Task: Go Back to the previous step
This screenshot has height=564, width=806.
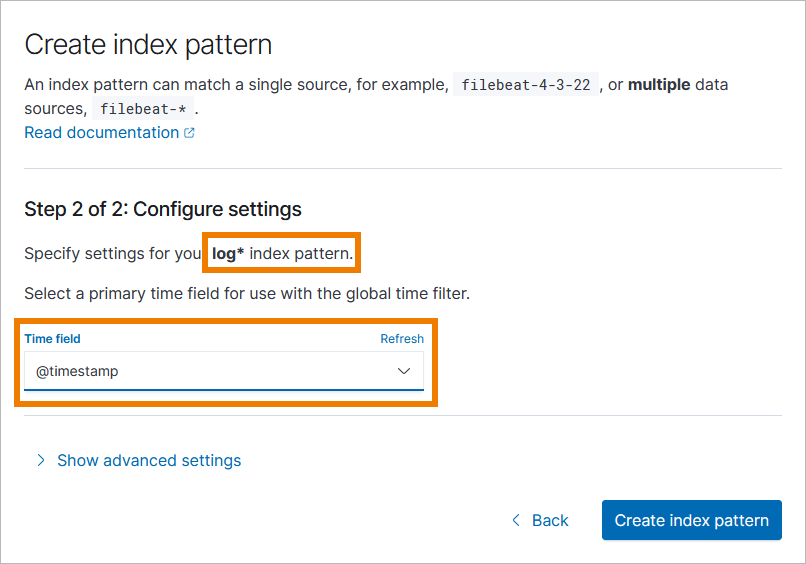Action: click(549, 520)
